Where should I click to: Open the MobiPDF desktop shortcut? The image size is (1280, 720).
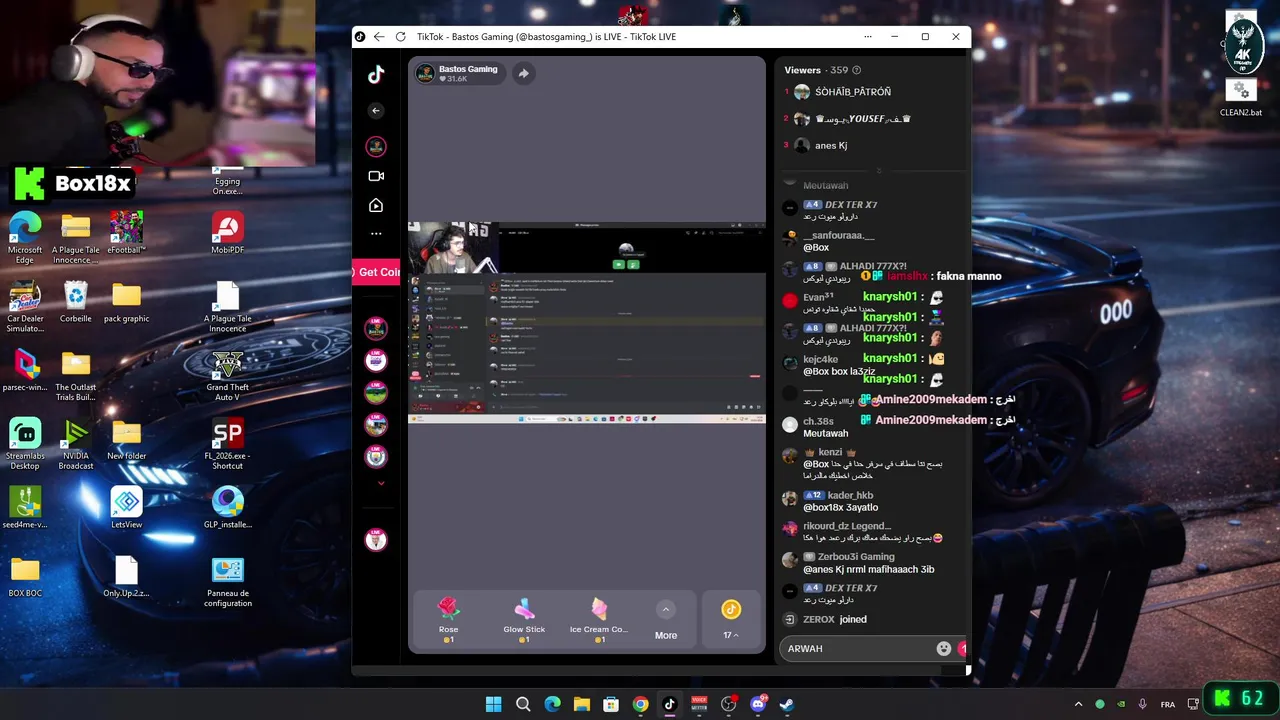coord(228,232)
